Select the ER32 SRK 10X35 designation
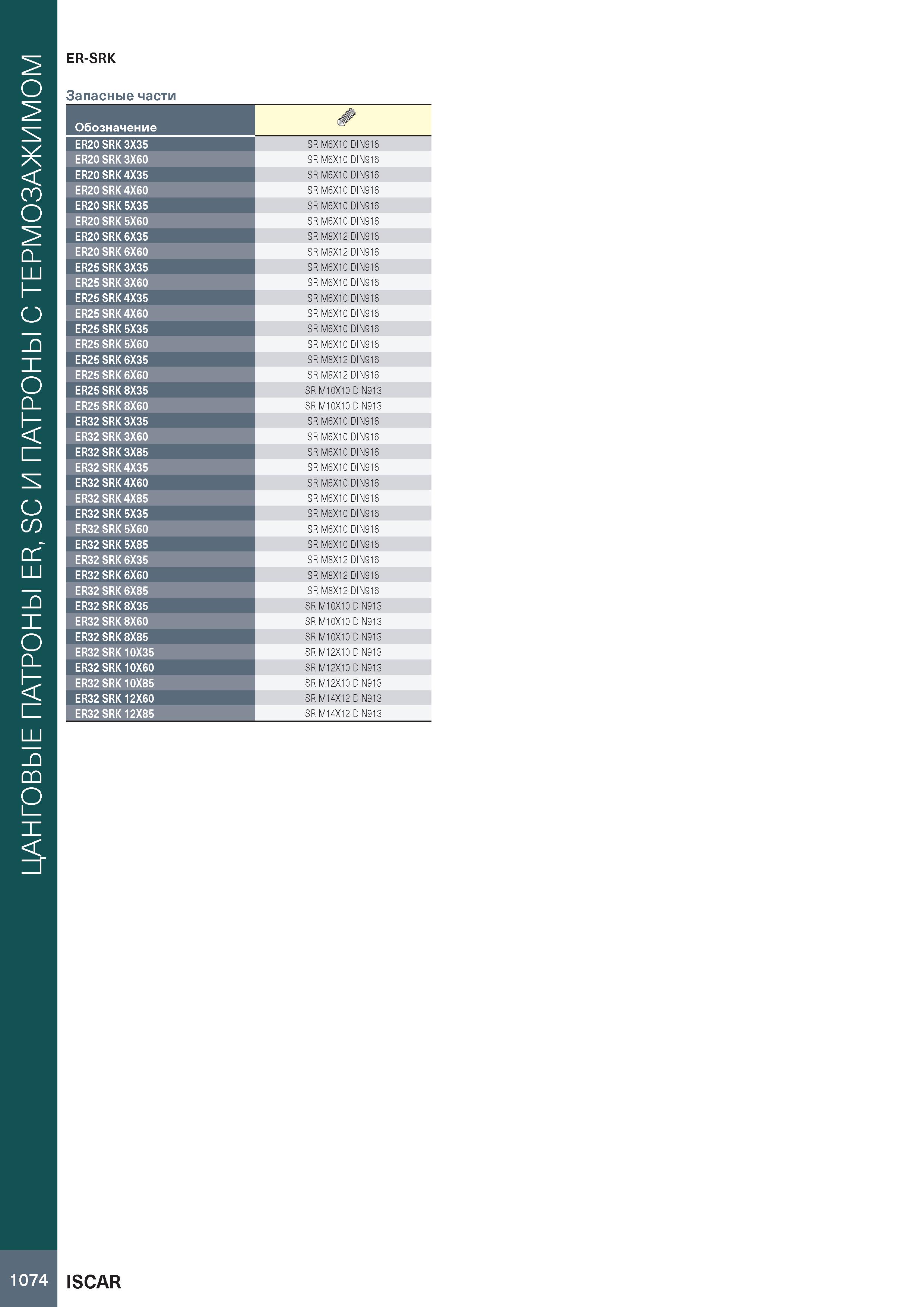 [x=114, y=652]
